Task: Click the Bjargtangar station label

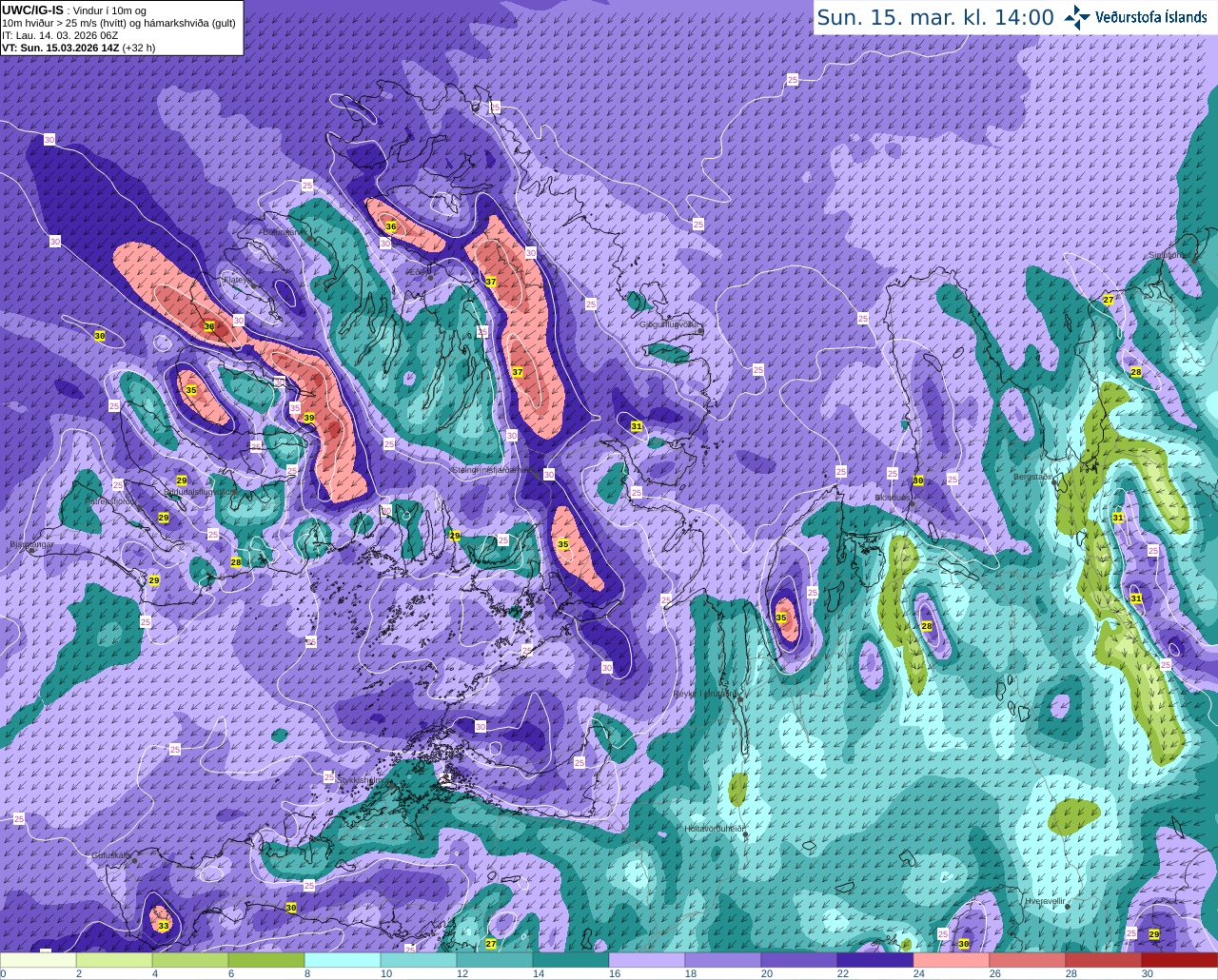Action: pos(30,544)
